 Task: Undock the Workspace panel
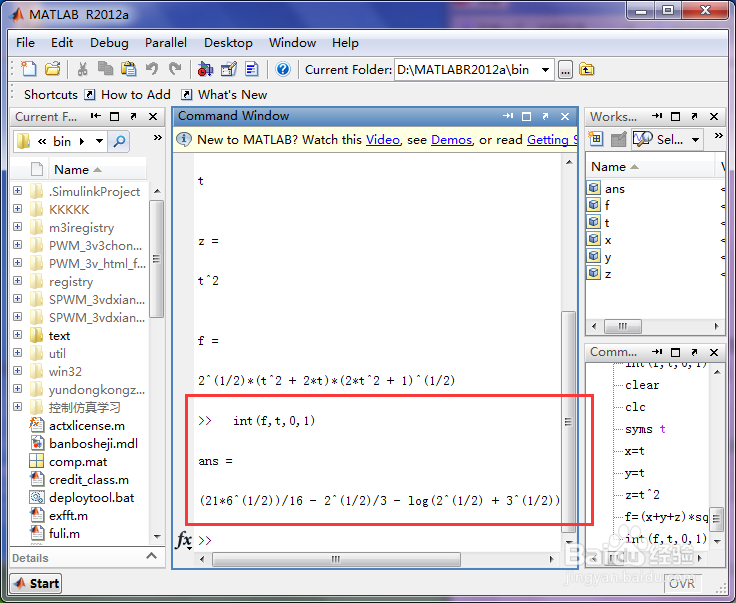click(x=694, y=116)
